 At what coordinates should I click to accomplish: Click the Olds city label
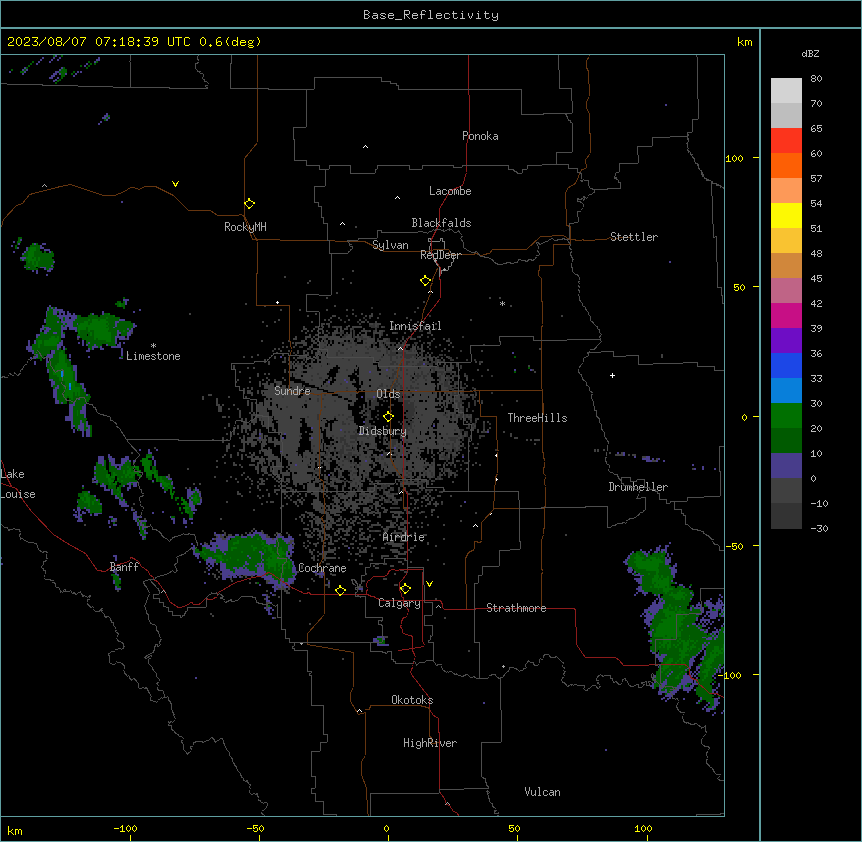388,394
